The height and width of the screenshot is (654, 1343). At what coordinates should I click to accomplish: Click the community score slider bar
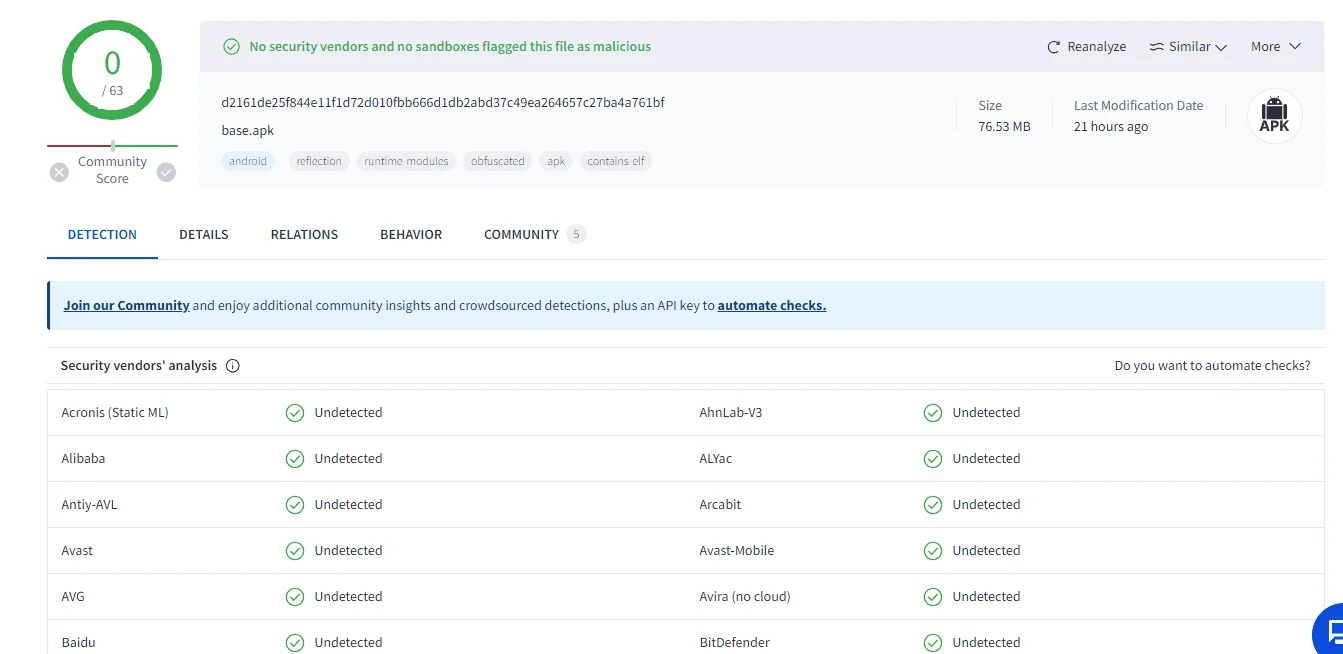click(112, 146)
